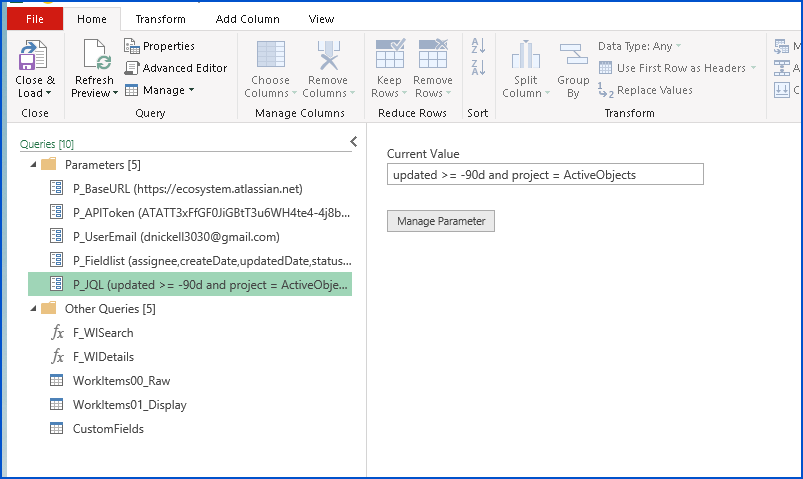
Task: Select the P_APIToken parameter
Action: [x=189, y=213]
